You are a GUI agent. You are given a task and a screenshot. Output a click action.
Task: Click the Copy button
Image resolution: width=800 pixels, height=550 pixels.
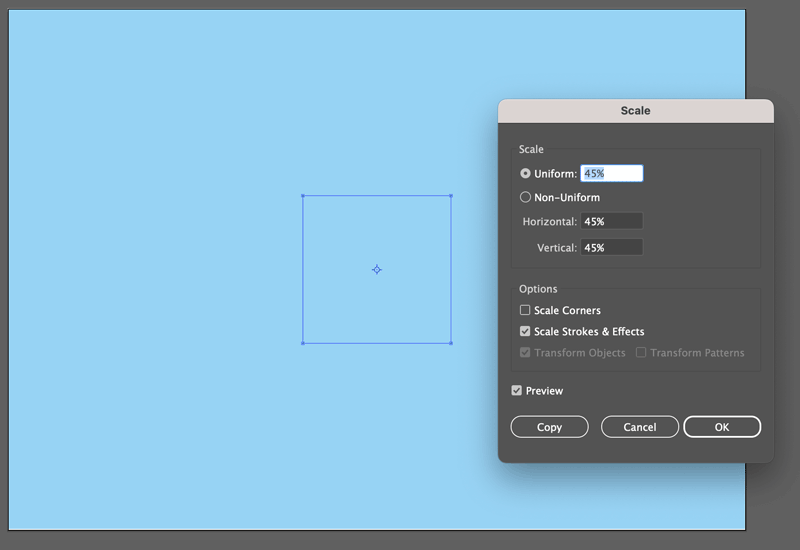point(549,427)
